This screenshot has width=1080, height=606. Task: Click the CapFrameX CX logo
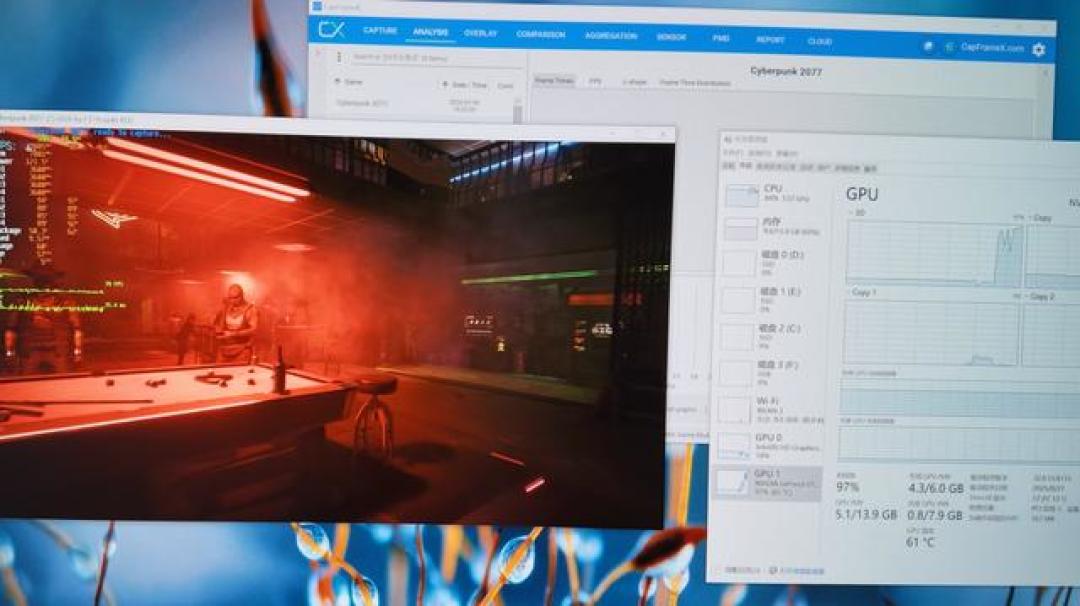331,30
